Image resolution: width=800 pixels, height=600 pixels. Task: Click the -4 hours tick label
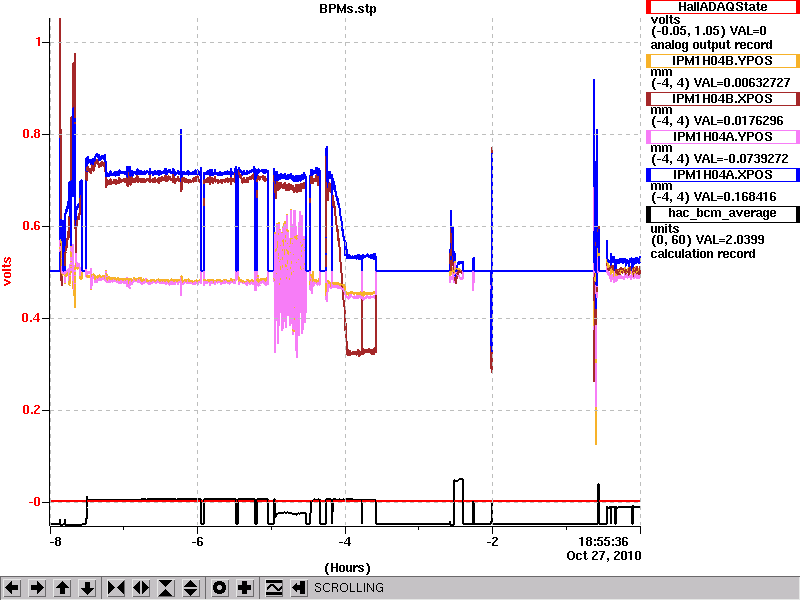pyautogui.click(x=345, y=541)
